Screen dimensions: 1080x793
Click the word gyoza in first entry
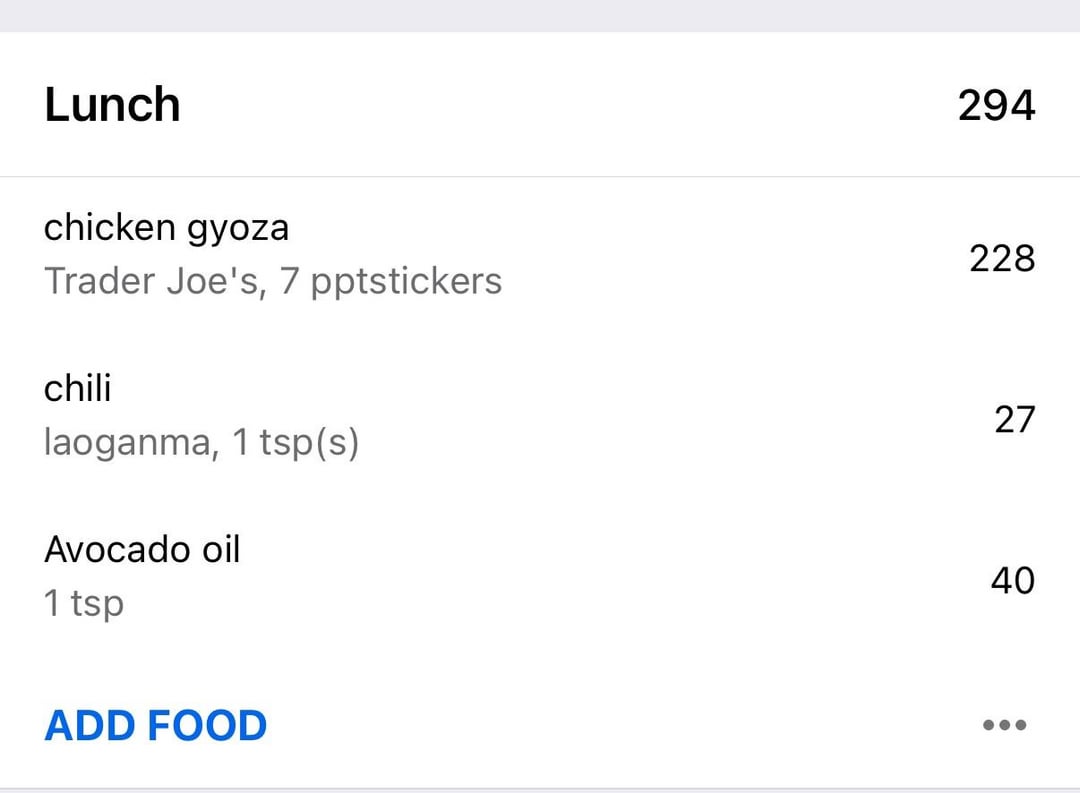pyautogui.click(x=238, y=229)
